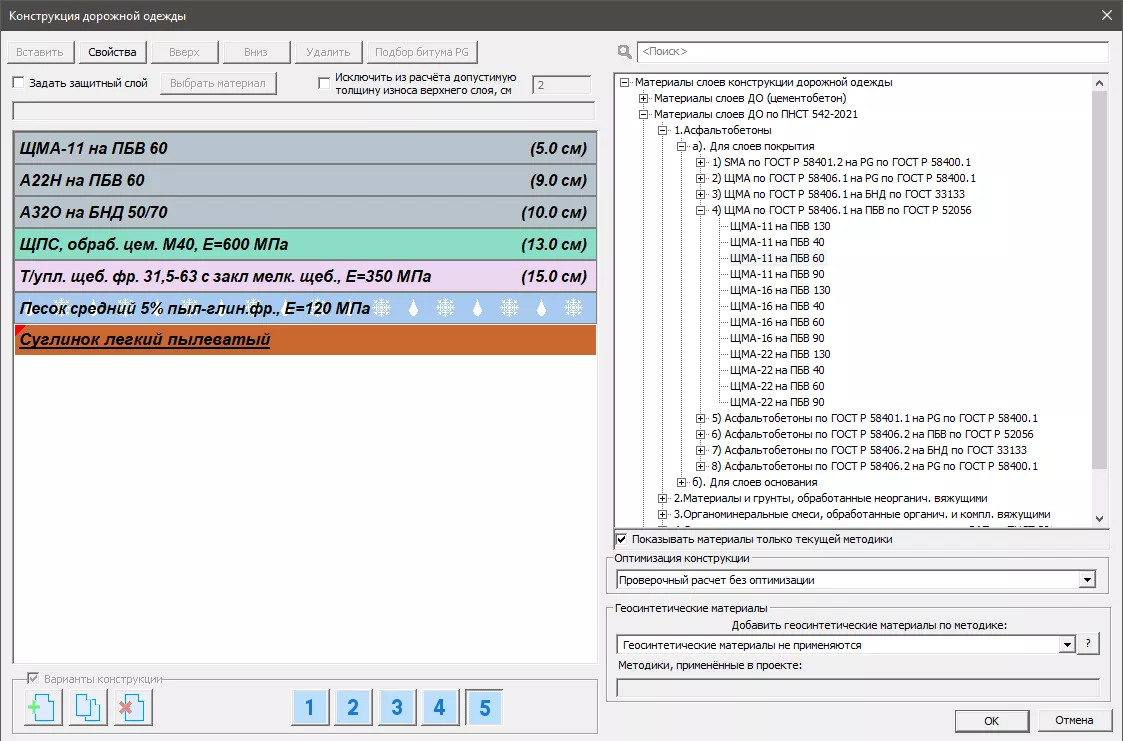Enable the 'Задать защитный слой' checkbox
The width and height of the screenshot is (1123, 741).
(18, 83)
